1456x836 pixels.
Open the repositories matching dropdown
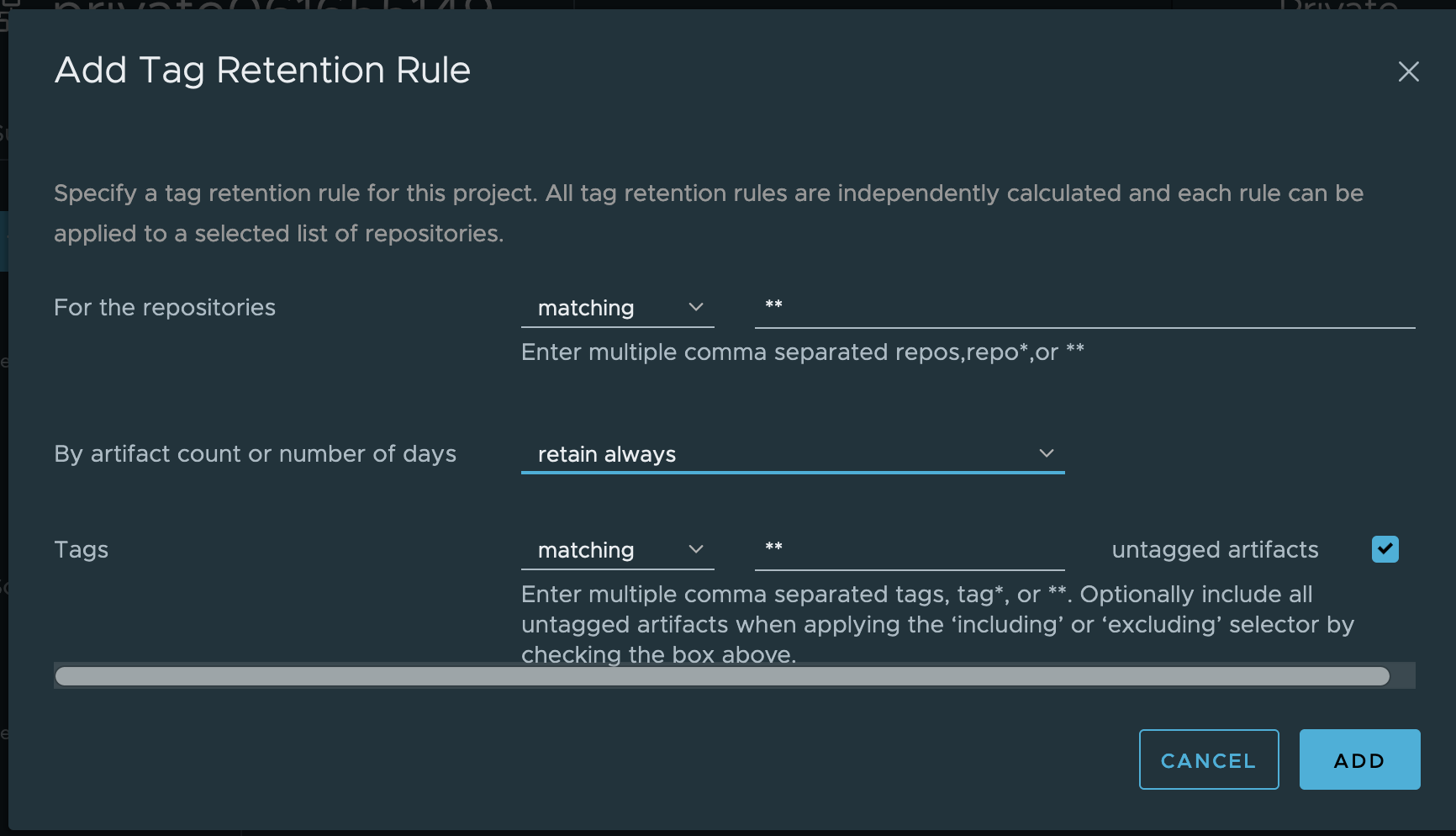(x=618, y=308)
